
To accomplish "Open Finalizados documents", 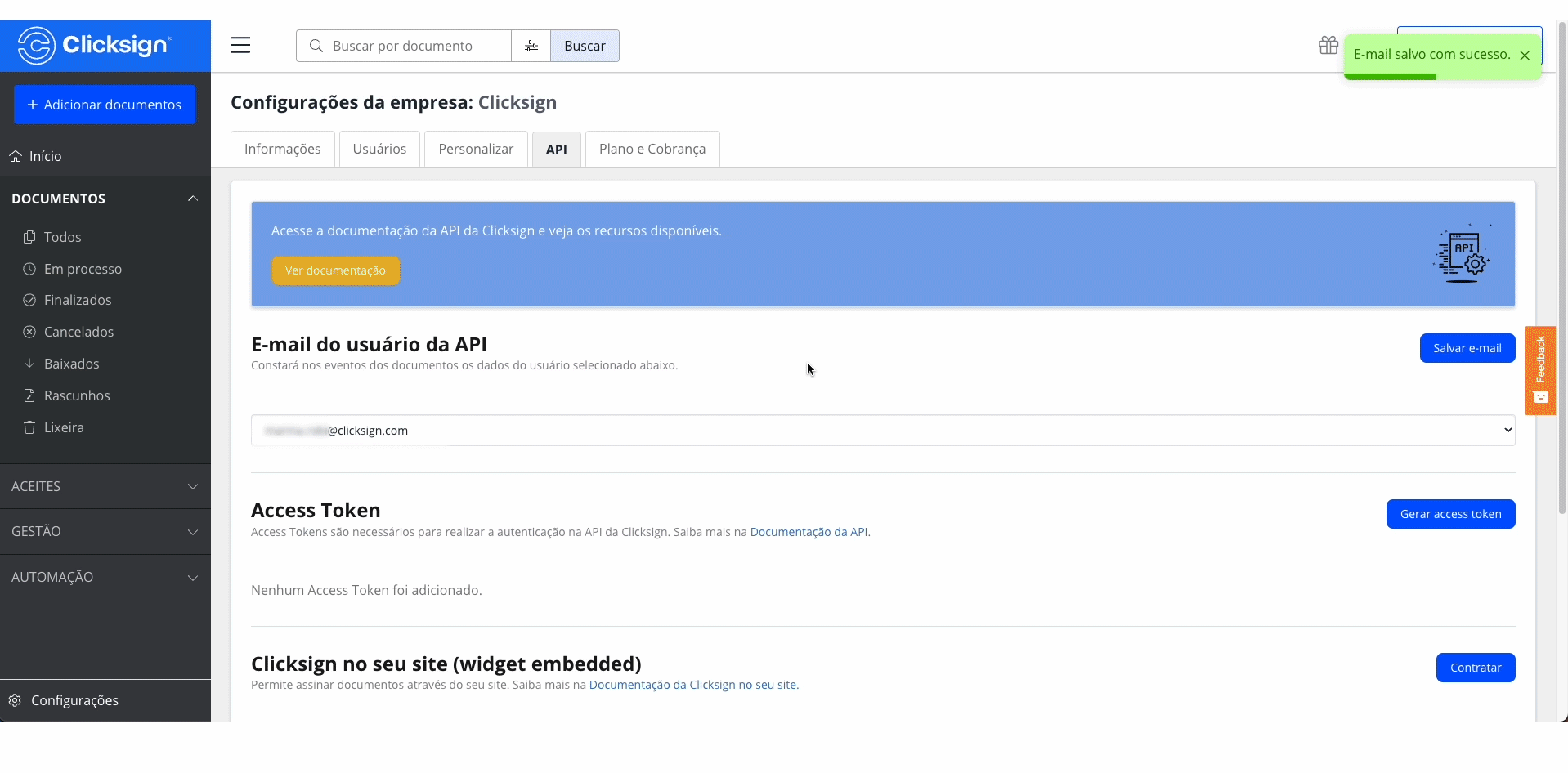I will [78, 300].
